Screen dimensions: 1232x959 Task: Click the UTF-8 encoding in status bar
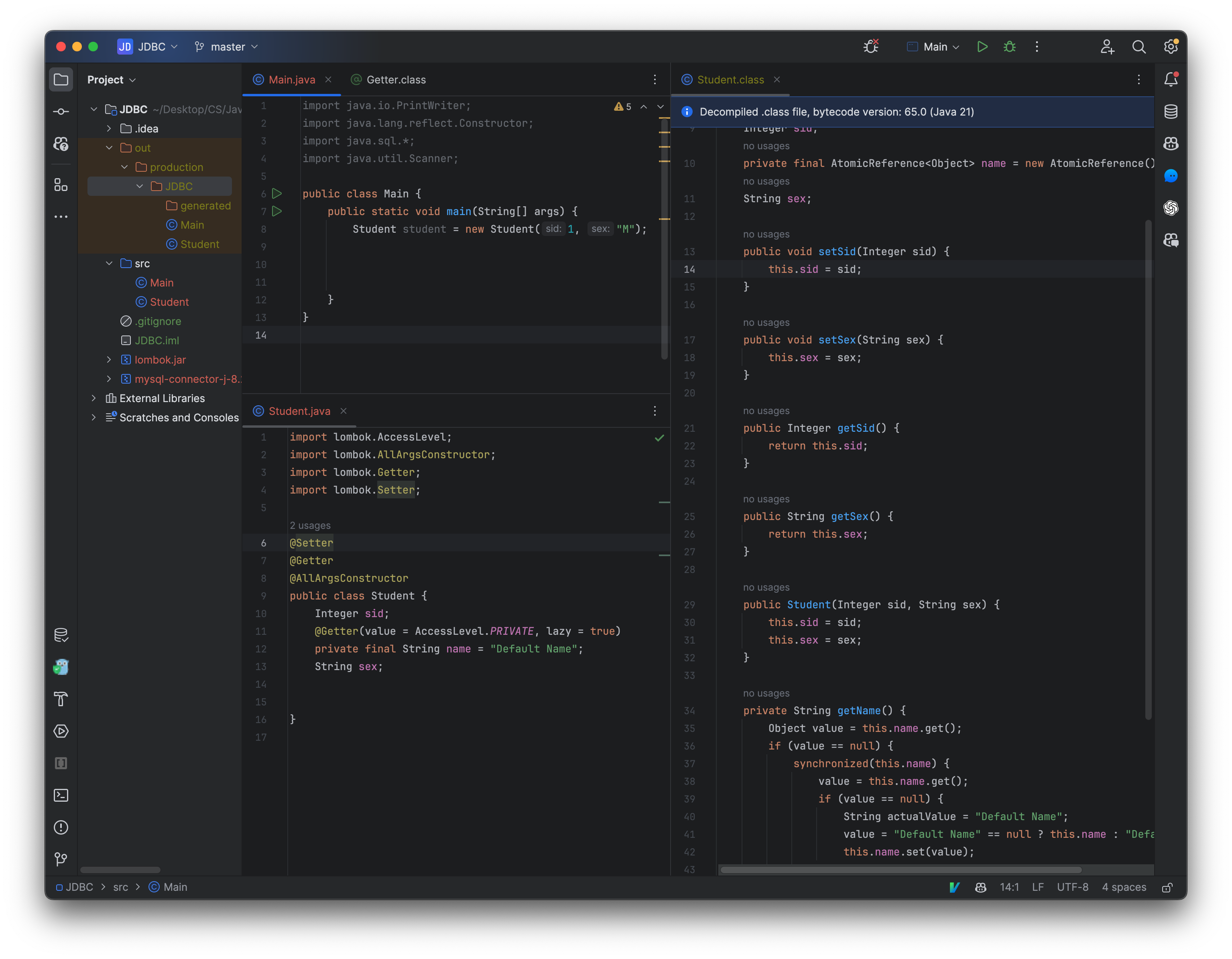pyautogui.click(x=1072, y=887)
